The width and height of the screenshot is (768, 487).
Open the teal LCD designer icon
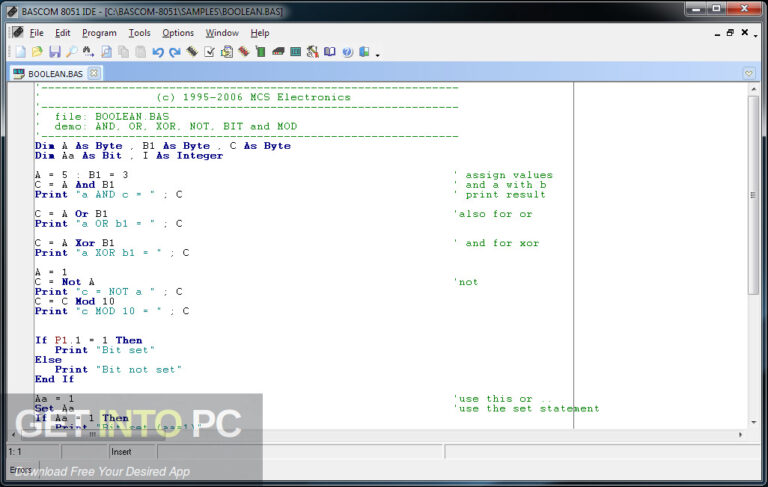pyautogui.click(x=295, y=51)
